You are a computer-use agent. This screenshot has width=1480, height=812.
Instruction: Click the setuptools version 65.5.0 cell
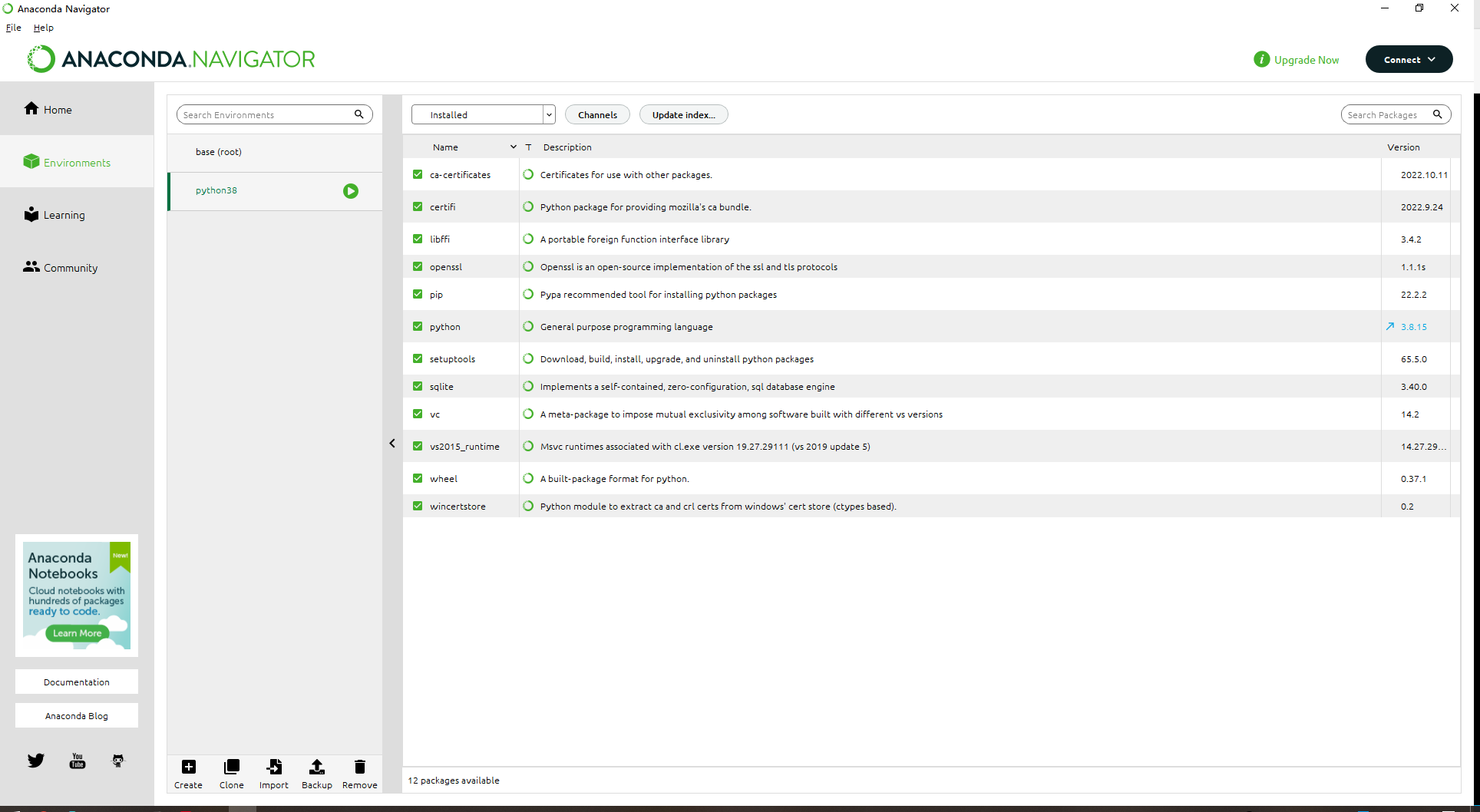(1414, 358)
